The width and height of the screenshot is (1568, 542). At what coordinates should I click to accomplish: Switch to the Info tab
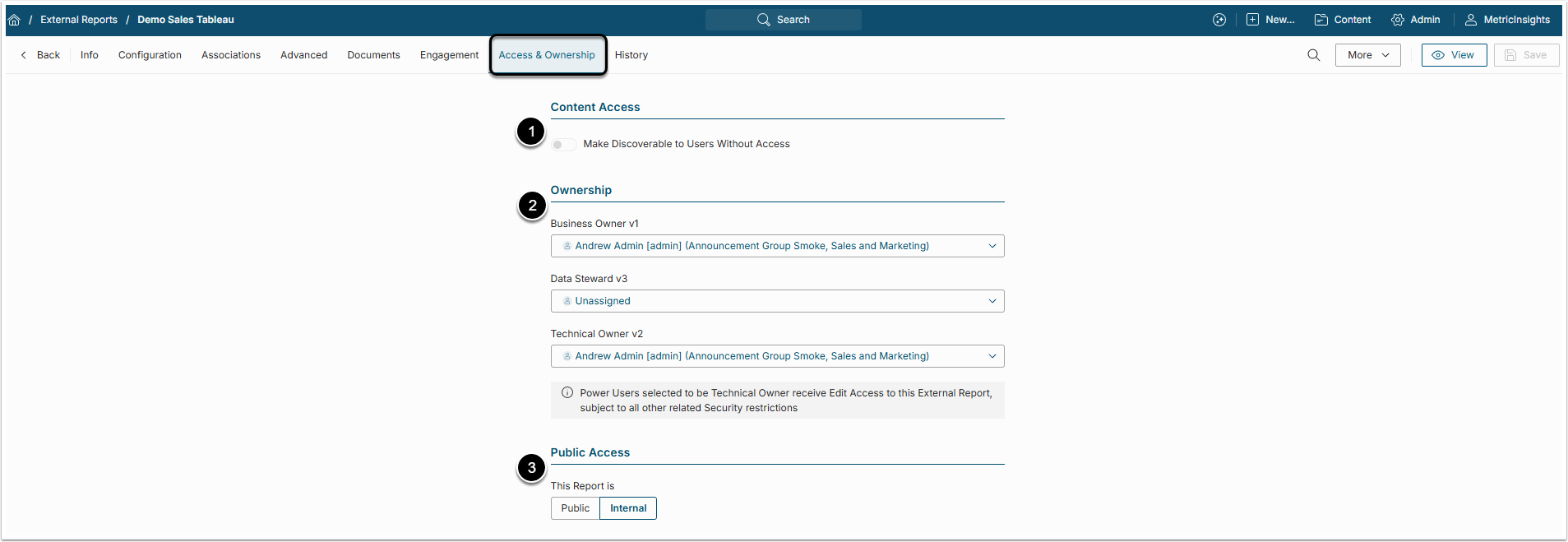click(90, 55)
